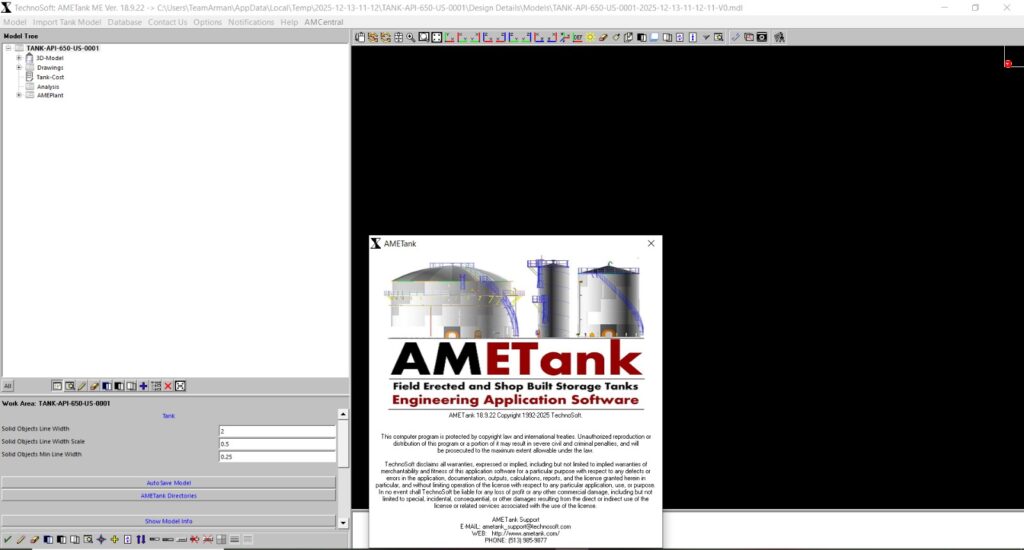
Task: Click the properties panel scroll-down arrow
Action: click(343, 523)
